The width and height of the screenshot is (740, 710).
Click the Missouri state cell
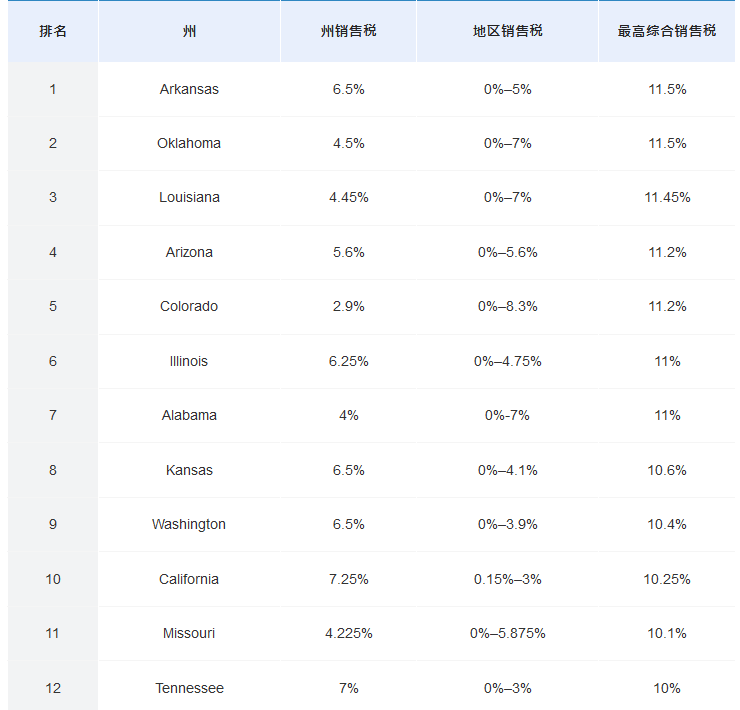pos(189,633)
